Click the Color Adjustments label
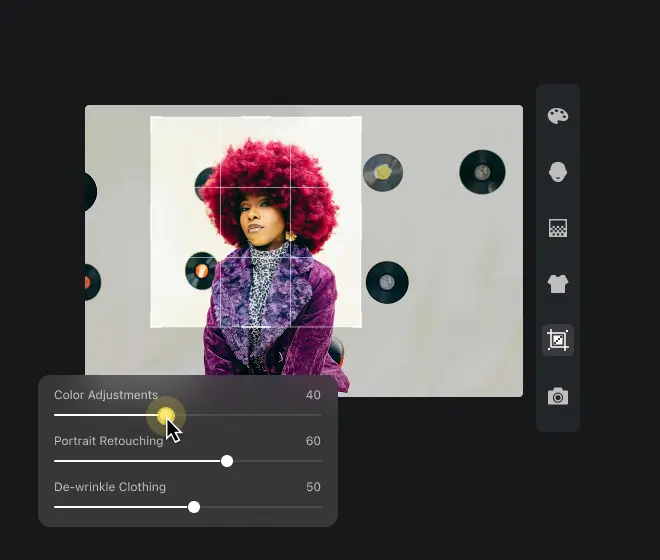660x560 pixels. click(106, 395)
